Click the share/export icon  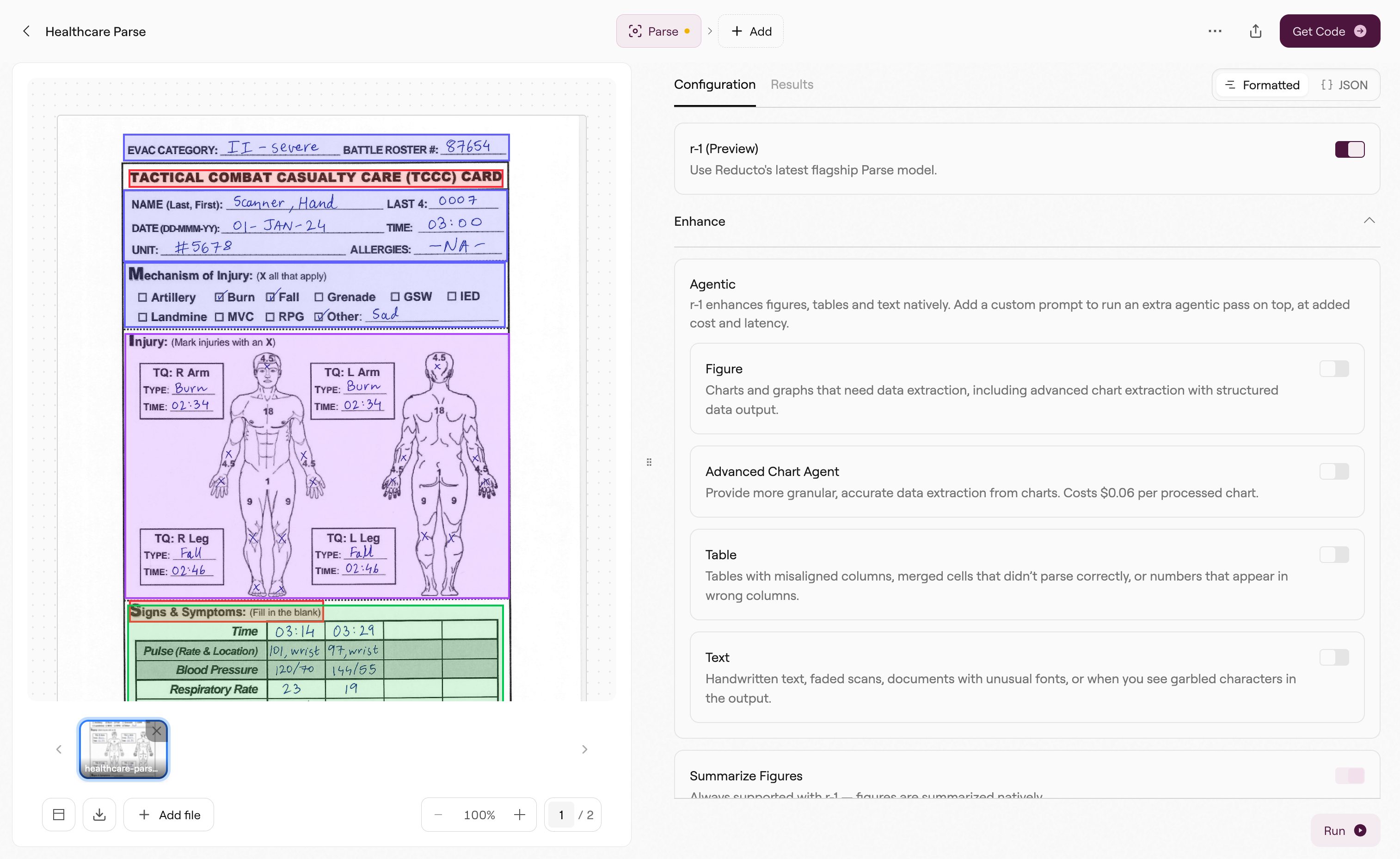click(1256, 31)
